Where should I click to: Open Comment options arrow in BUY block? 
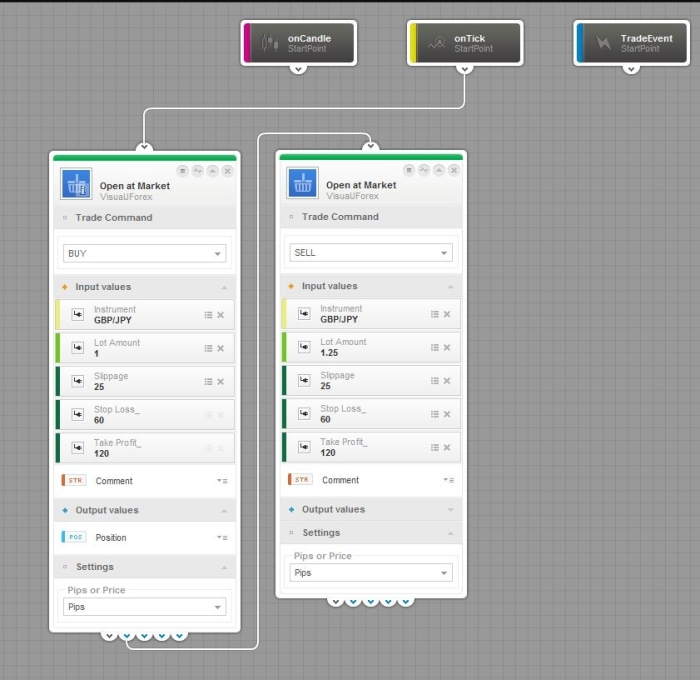click(x=222, y=481)
